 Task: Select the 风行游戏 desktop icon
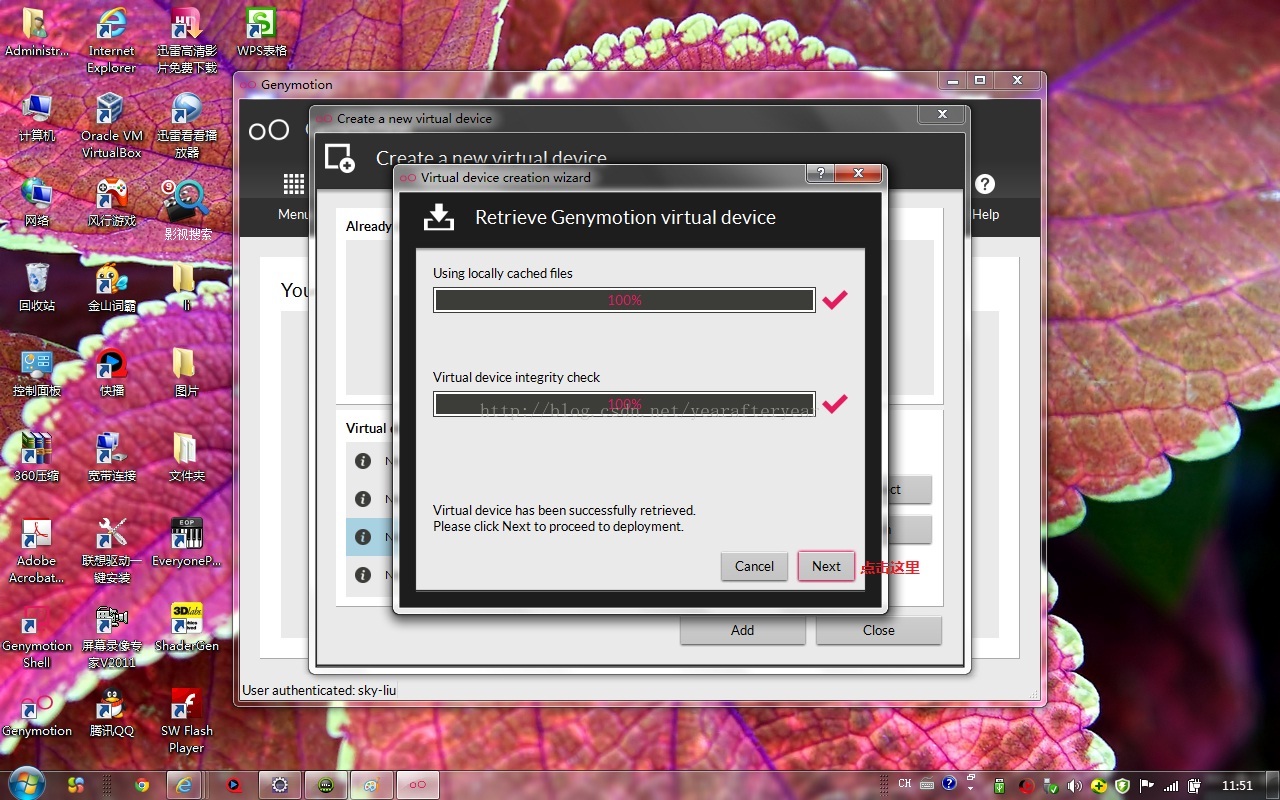click(x=111, y=203)
